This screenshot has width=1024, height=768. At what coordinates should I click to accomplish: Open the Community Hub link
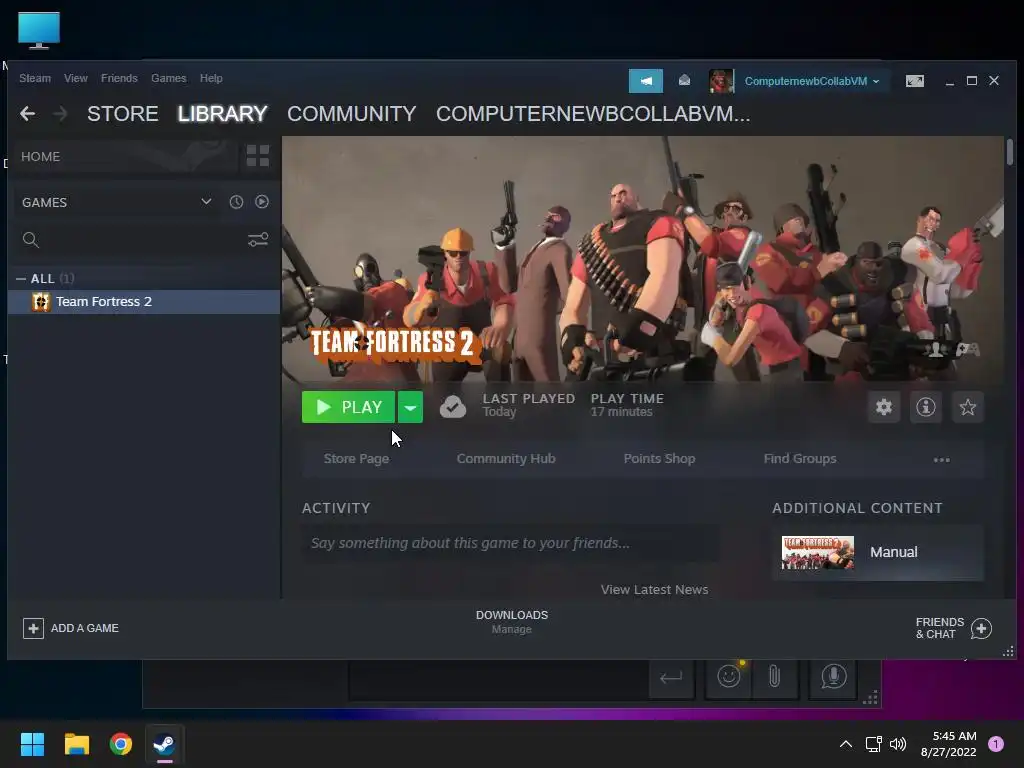[x=506, y=459]
